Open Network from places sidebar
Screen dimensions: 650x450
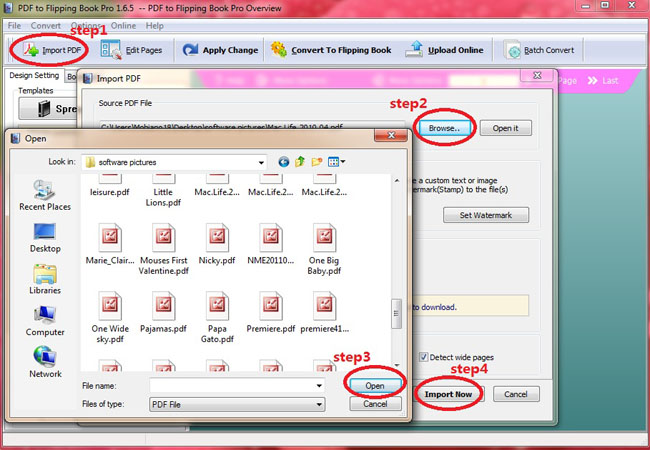pyautogui.click(x=45, y=363)
